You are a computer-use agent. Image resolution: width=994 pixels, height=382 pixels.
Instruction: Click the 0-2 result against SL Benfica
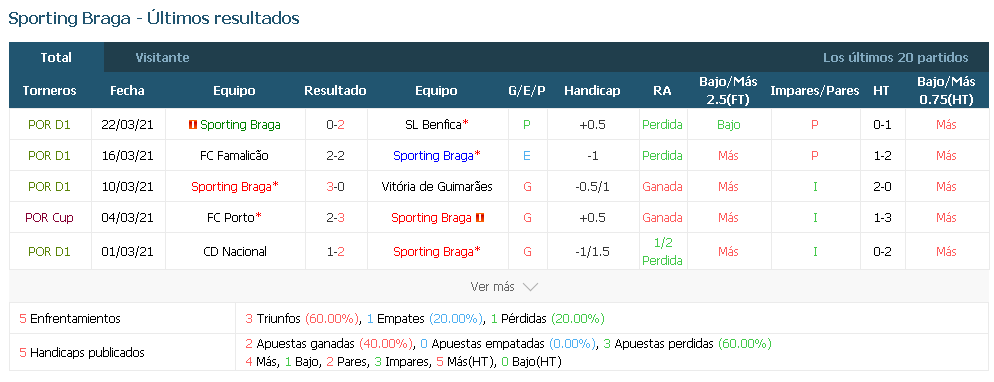tap(335, 125)
